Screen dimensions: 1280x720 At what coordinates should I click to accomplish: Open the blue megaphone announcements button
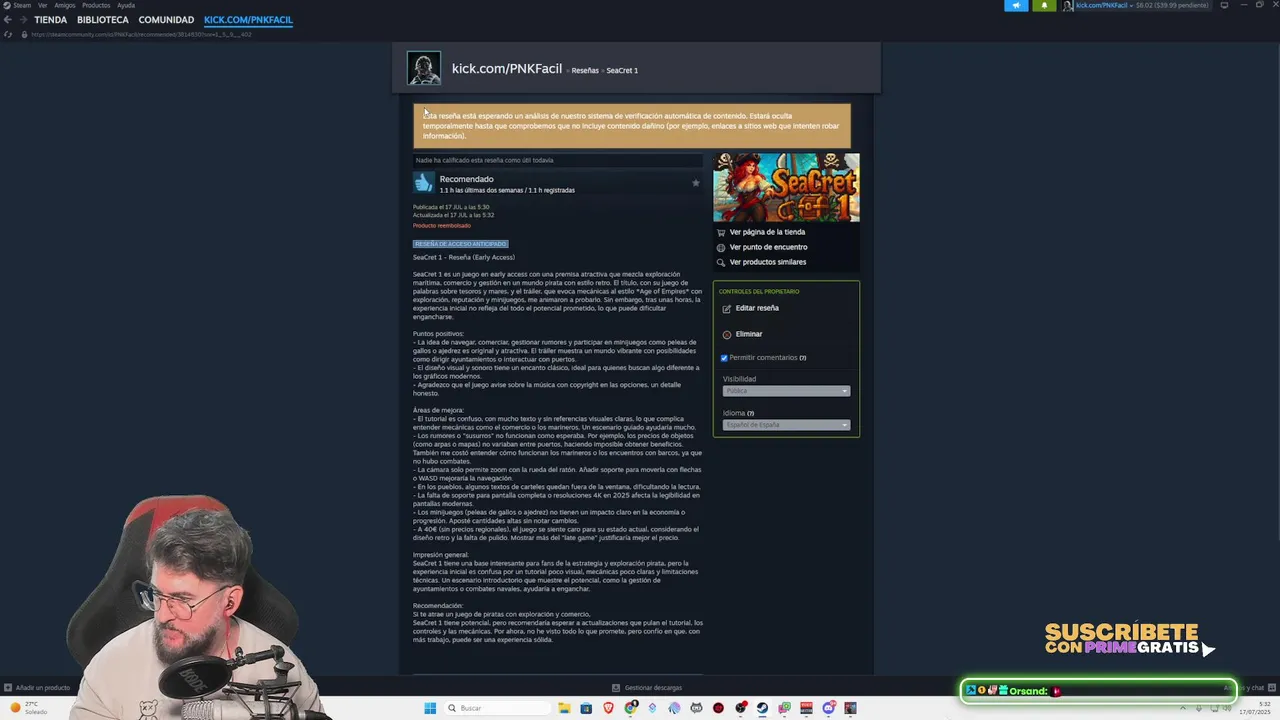(x=1016, y=5)
